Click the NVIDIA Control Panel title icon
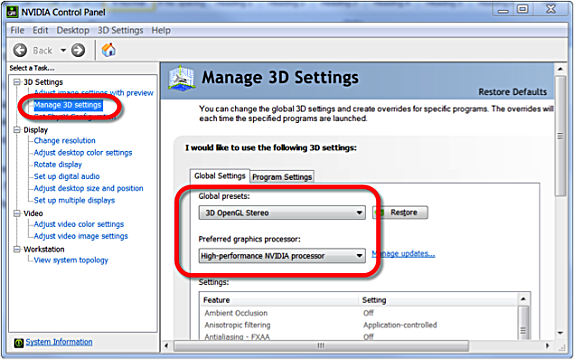 click(x=12, y=12)
